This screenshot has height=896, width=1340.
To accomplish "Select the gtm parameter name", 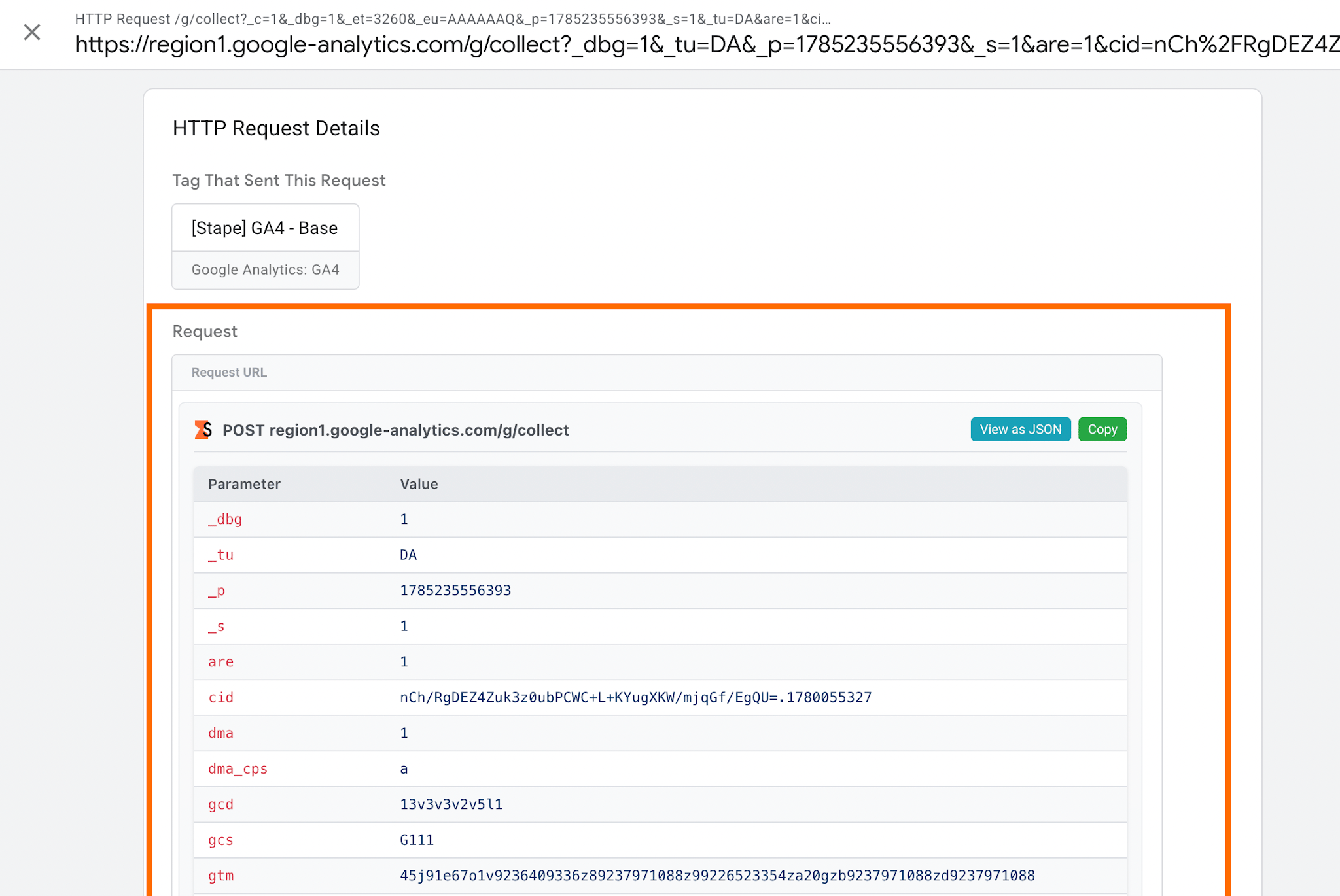I will pos(220,876).
